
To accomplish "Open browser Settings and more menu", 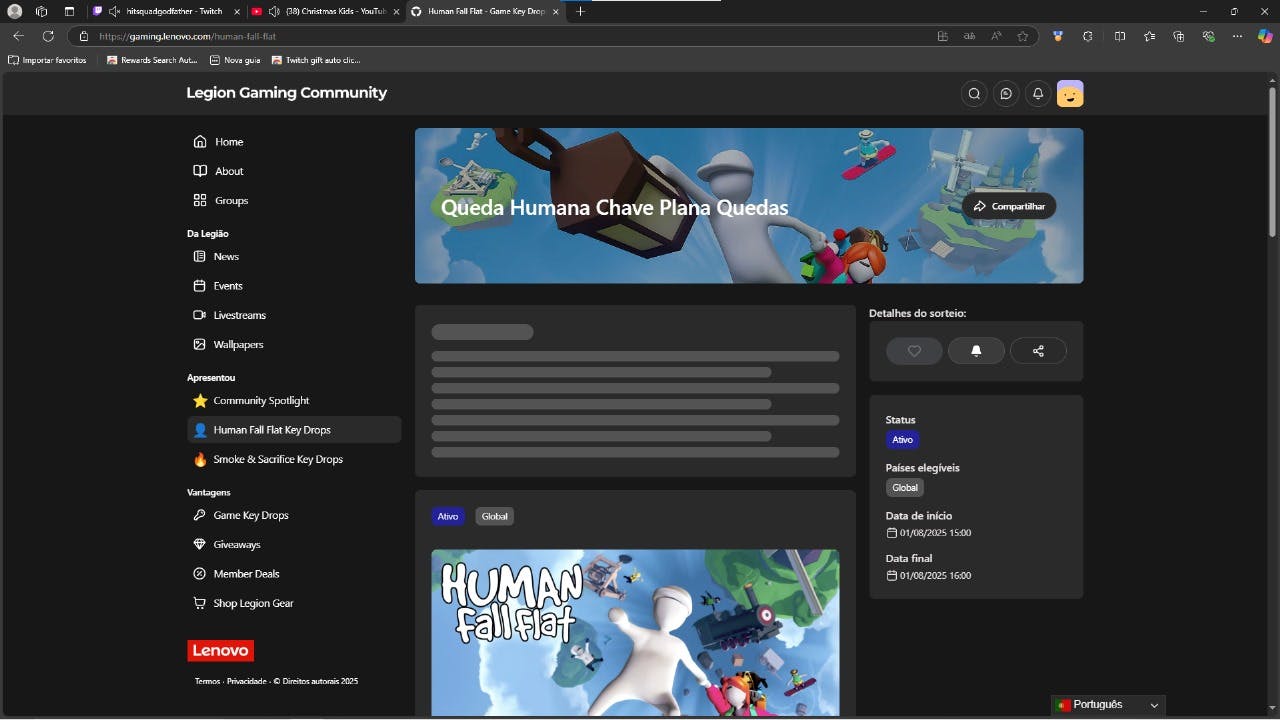I will (1237, 36).
